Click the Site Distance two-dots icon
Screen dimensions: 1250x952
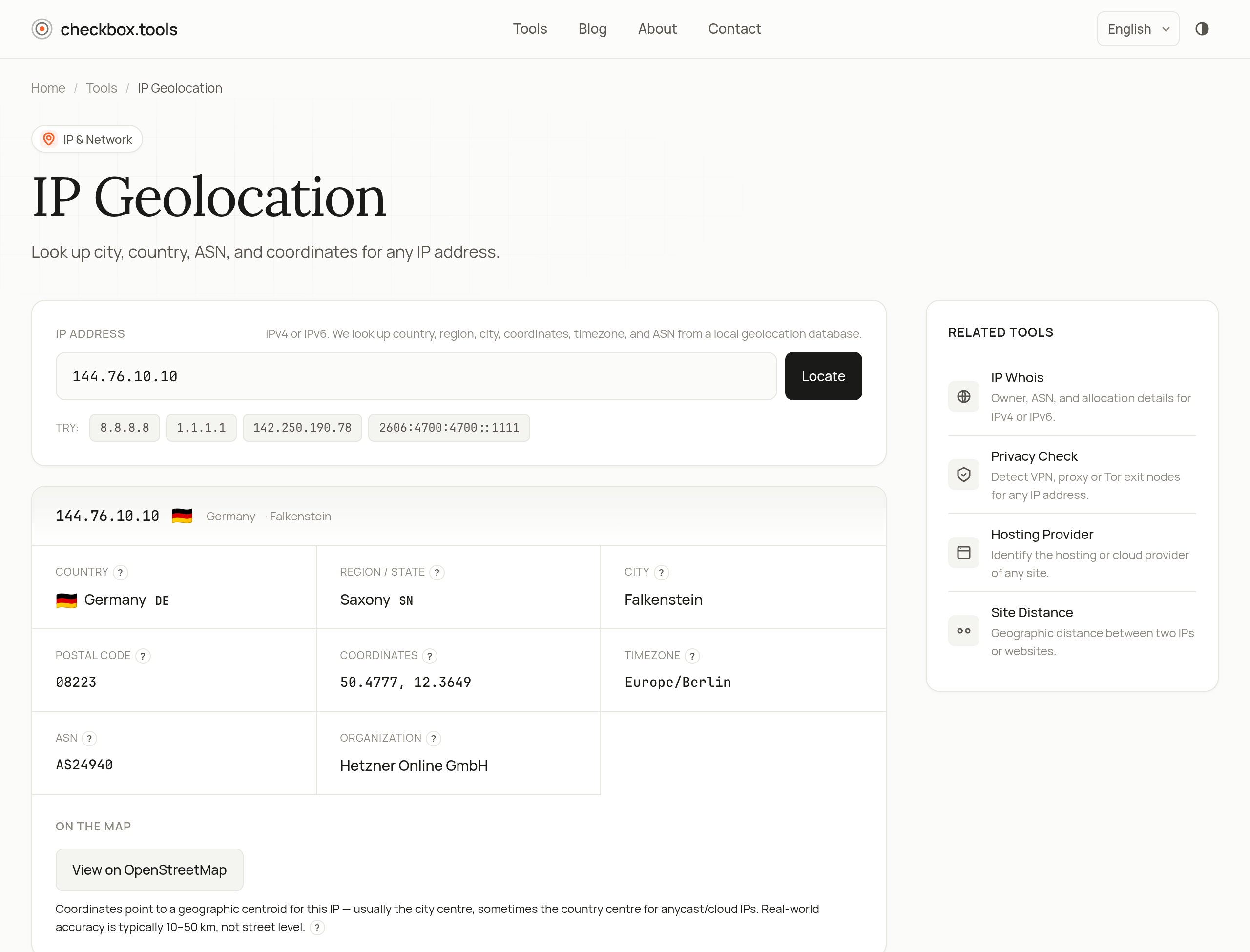pos(963,631)
